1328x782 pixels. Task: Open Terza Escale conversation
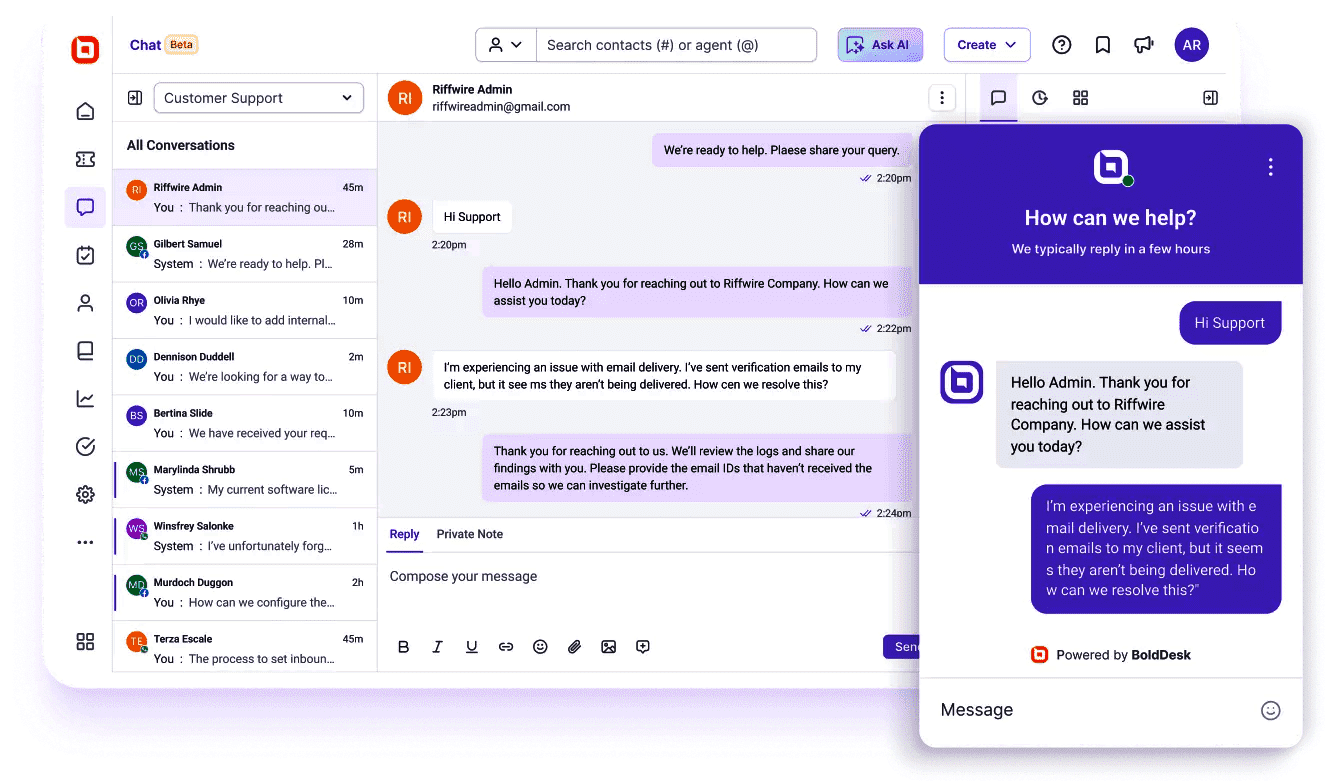[x=245, y=648]
